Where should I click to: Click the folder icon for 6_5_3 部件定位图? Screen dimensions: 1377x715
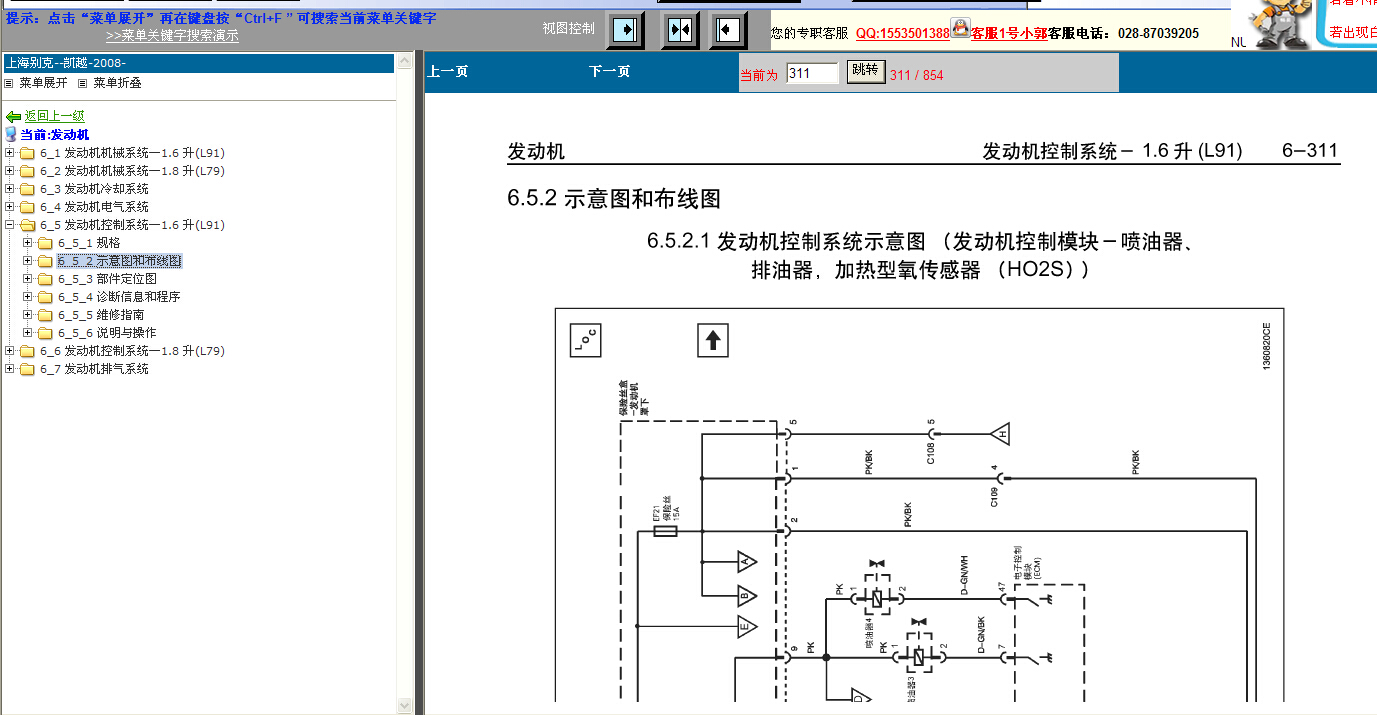46,279
